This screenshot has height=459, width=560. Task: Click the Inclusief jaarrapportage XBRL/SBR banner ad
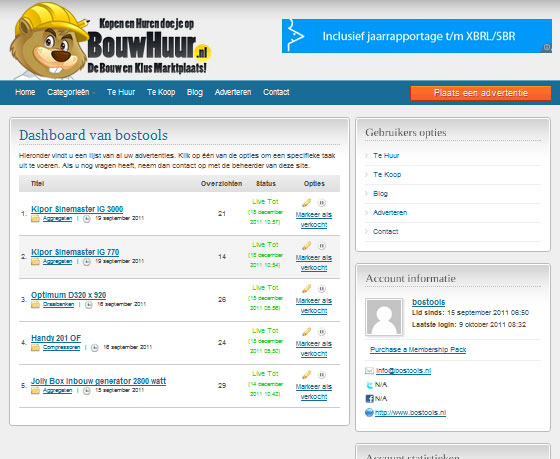(x=417, y=36)
